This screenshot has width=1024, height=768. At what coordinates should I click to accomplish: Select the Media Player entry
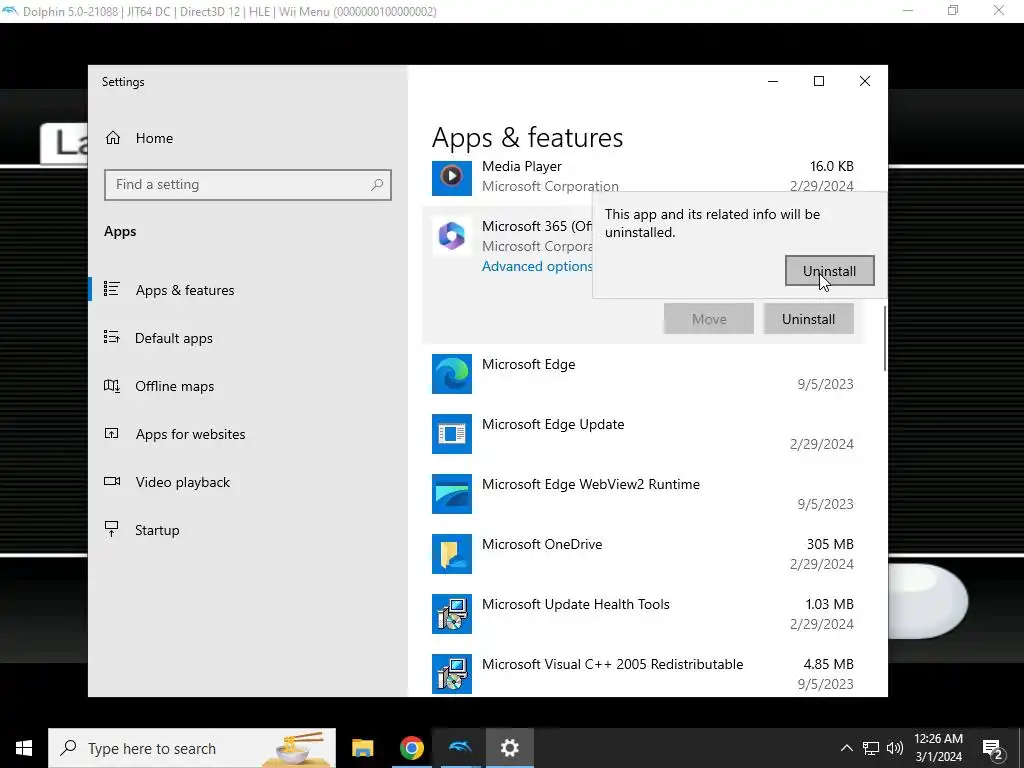[x=643, y=176]
